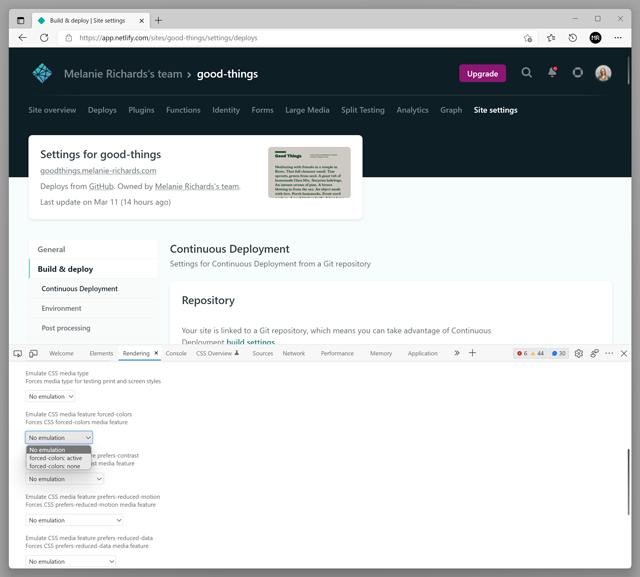Click the Netlify logo icon
Screen dimensions: 640x577
42,73
